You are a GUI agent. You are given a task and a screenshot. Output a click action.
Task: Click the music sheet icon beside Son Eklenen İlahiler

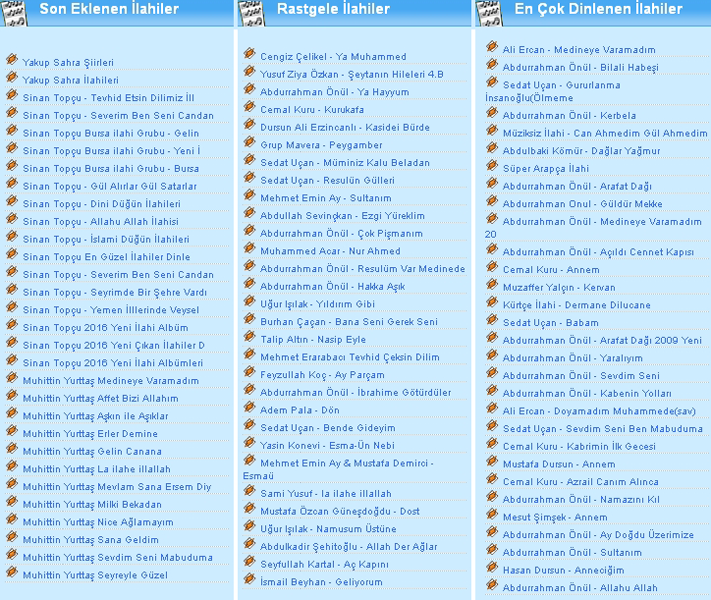[x=15, y=13]
